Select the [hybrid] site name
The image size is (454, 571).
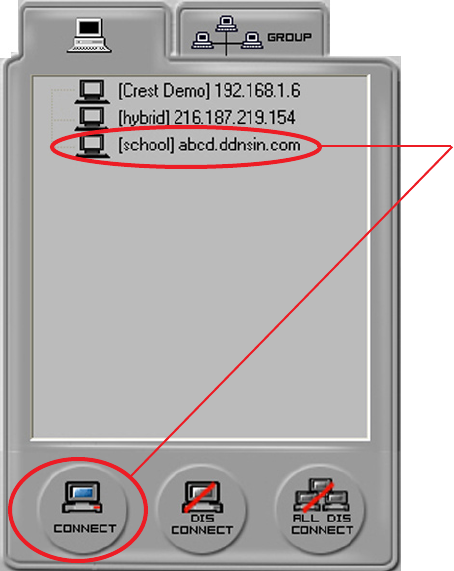point(144,118)
